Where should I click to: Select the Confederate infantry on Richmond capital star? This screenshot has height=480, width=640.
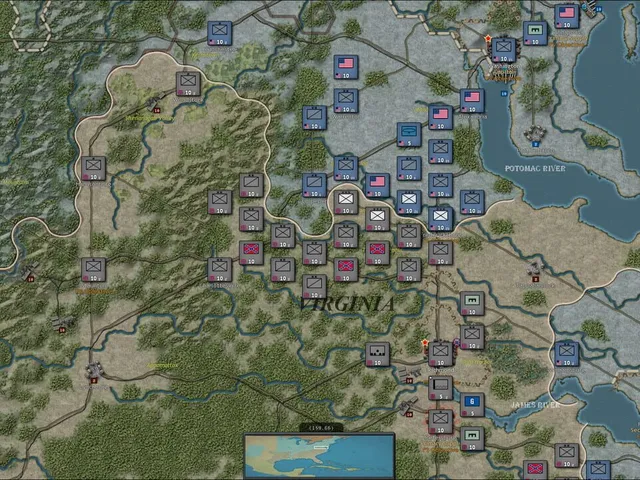tap(440, 354)
